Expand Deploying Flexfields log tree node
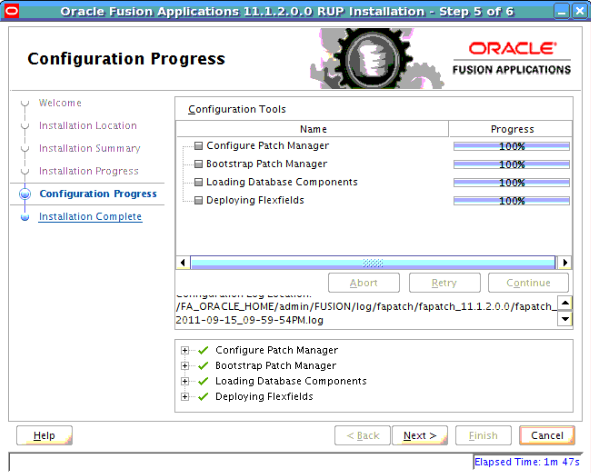591x473 pixels. 185,396
